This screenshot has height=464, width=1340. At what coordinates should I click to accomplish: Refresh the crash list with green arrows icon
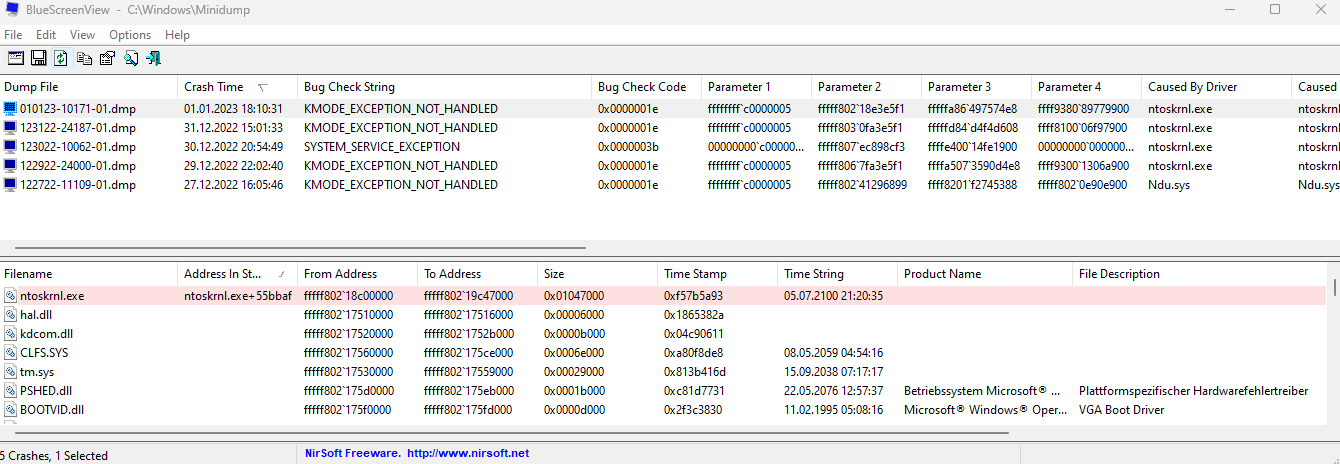[x=61, y=58]
